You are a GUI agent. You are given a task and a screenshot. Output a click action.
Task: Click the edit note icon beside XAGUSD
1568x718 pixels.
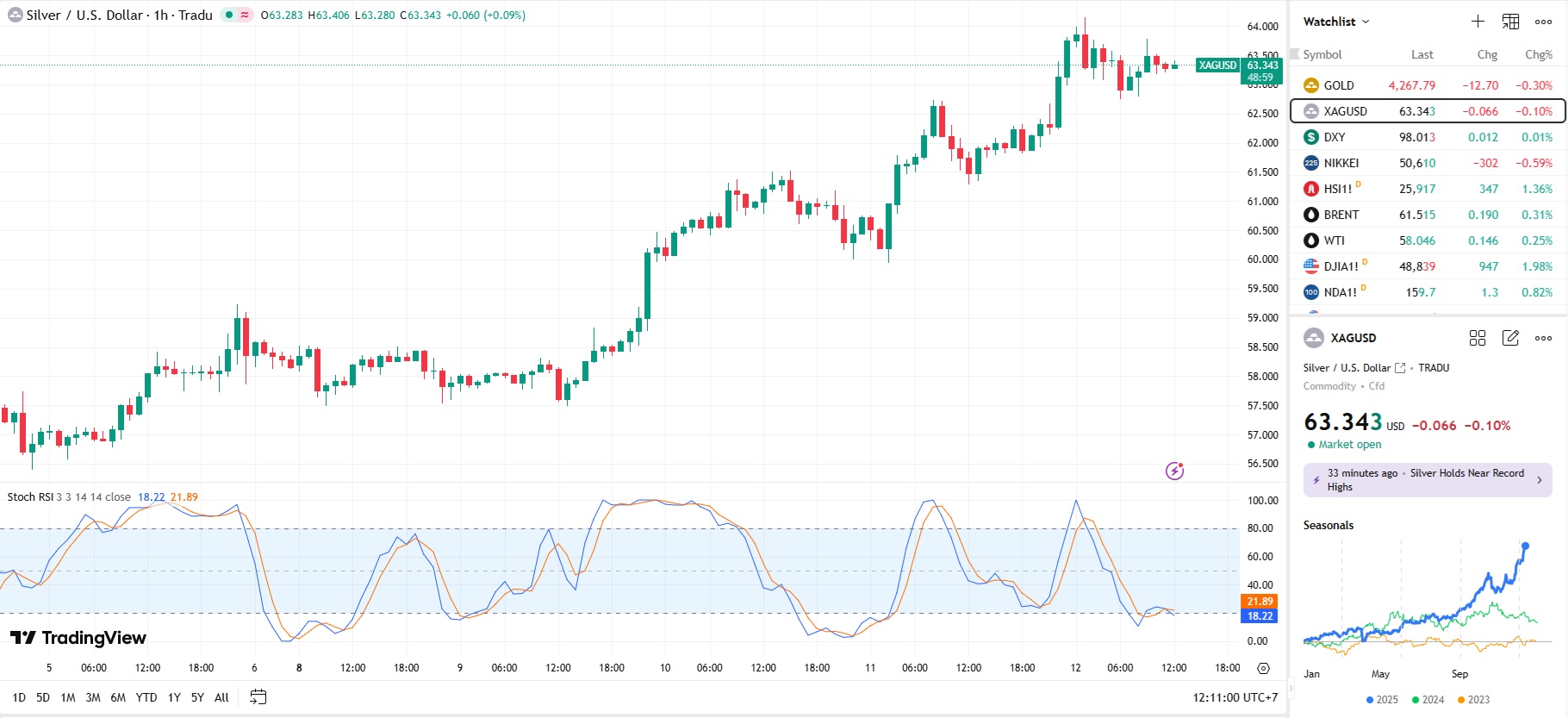coord(1510,338)
